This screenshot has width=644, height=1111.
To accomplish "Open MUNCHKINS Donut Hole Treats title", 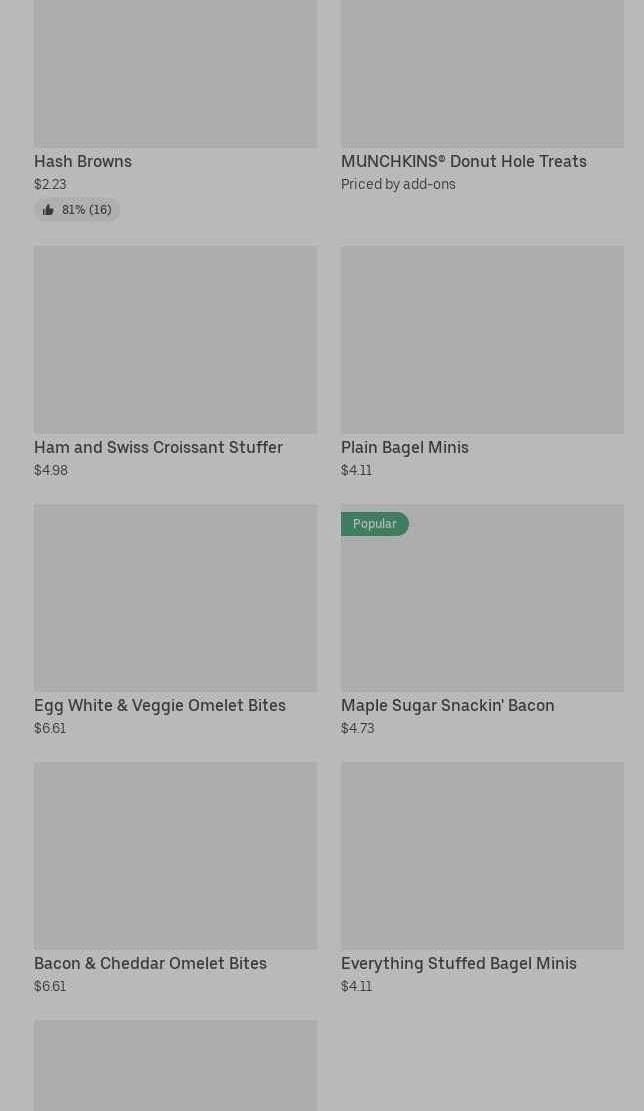I will point(464,162).
